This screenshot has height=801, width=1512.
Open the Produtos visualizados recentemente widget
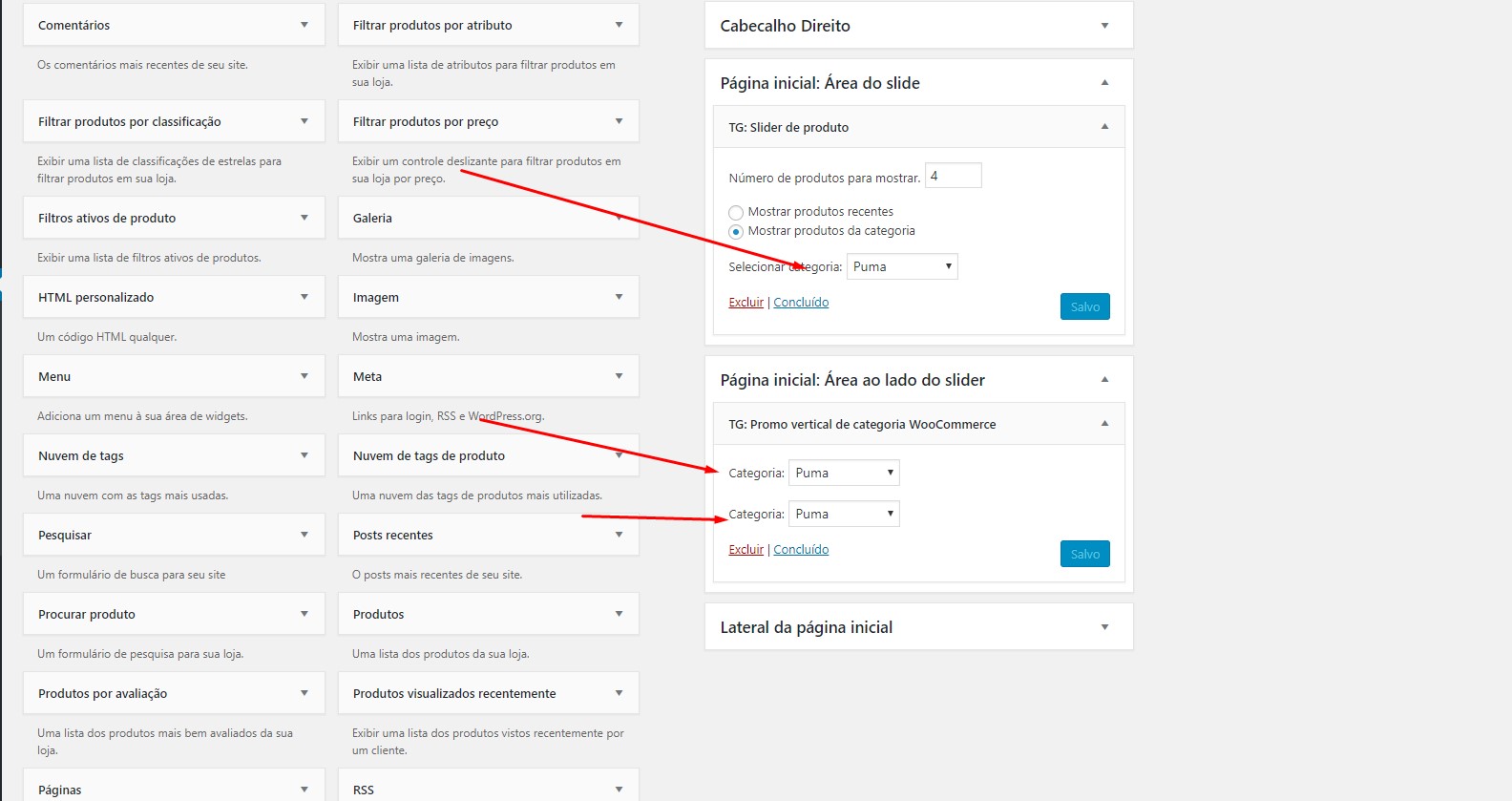[x=489, y=693]
